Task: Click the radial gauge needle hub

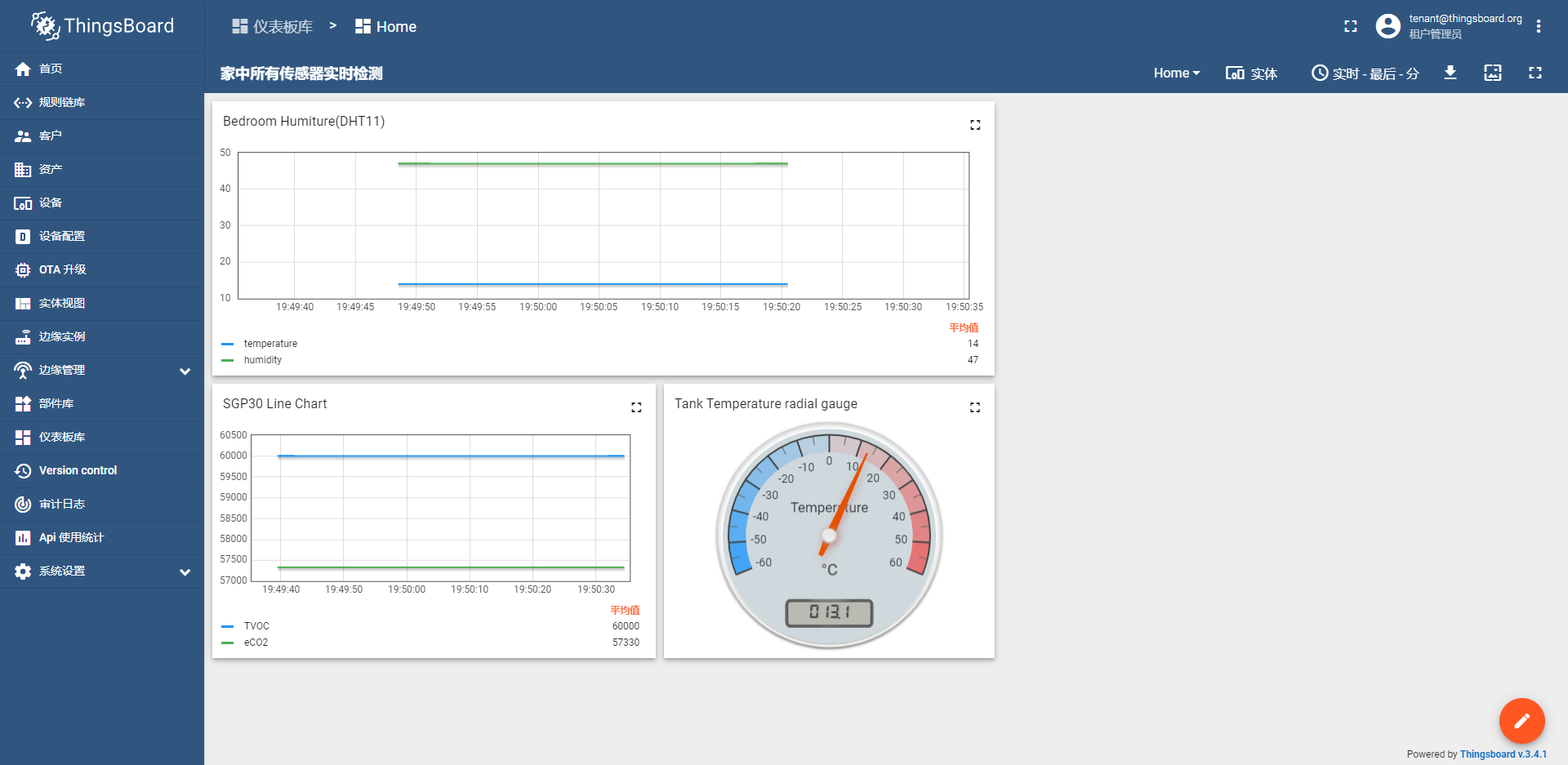Action: click(830, 536)
